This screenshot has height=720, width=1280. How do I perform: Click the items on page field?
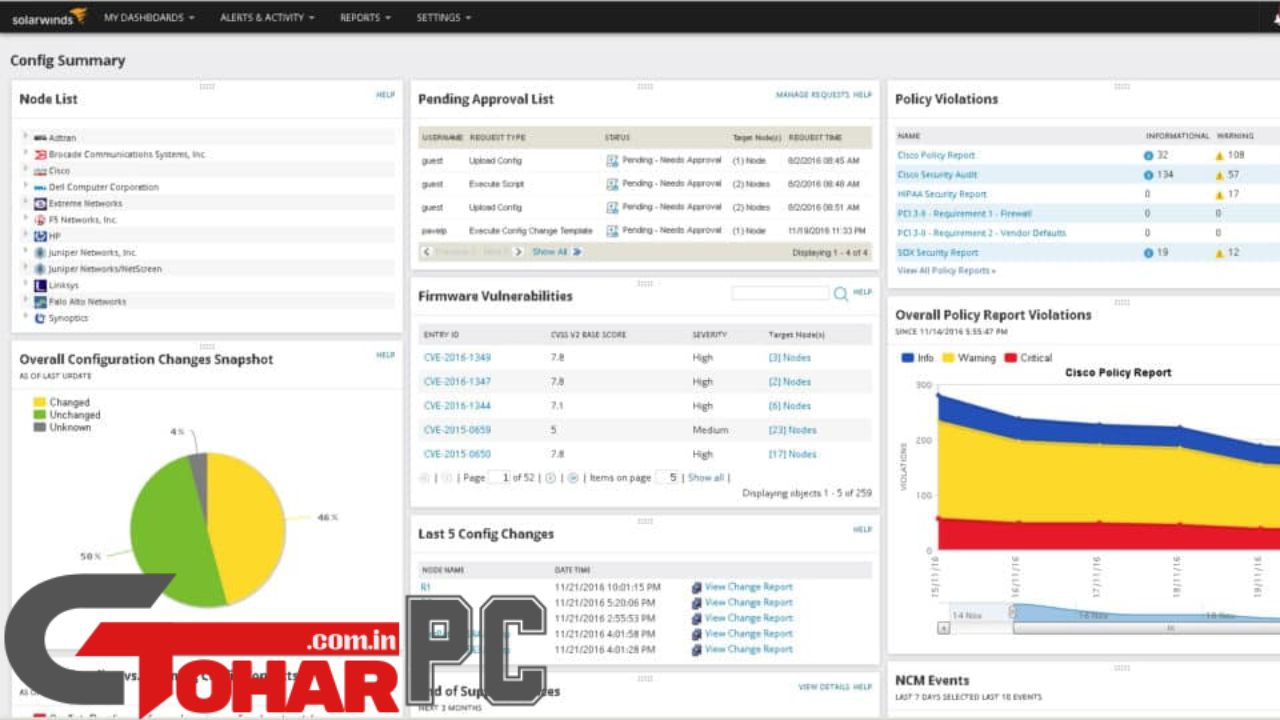(668, 478)
